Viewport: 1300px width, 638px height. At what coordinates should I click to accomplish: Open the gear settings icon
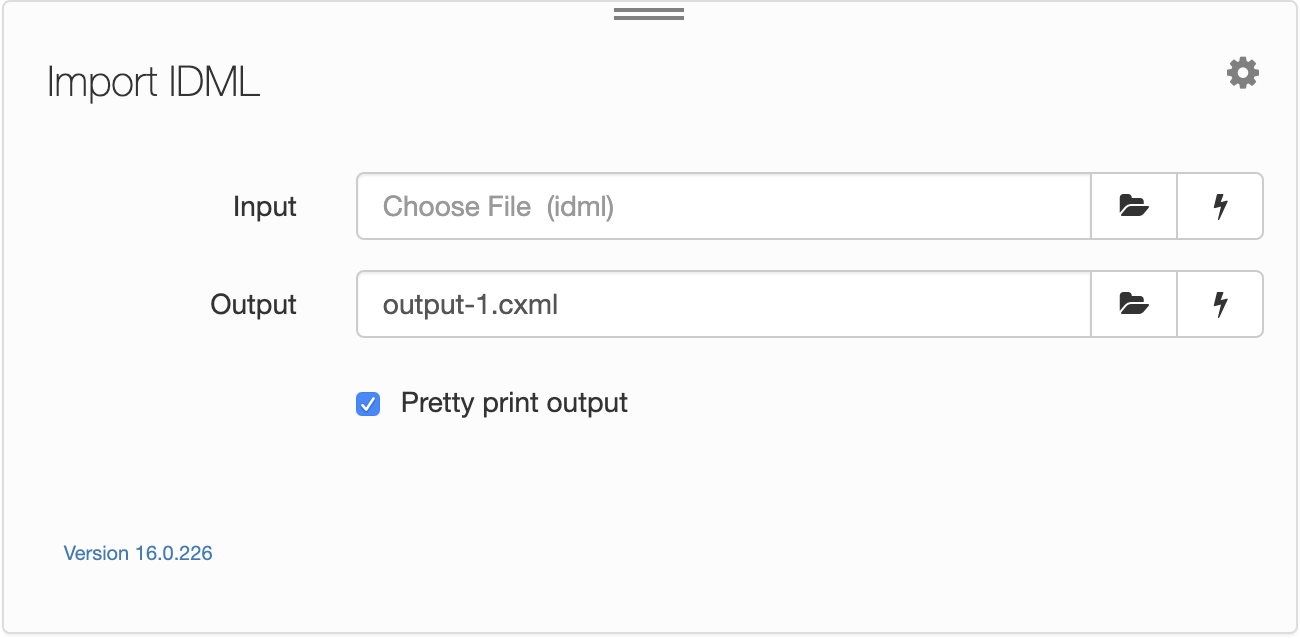(x=1243, y=73)
